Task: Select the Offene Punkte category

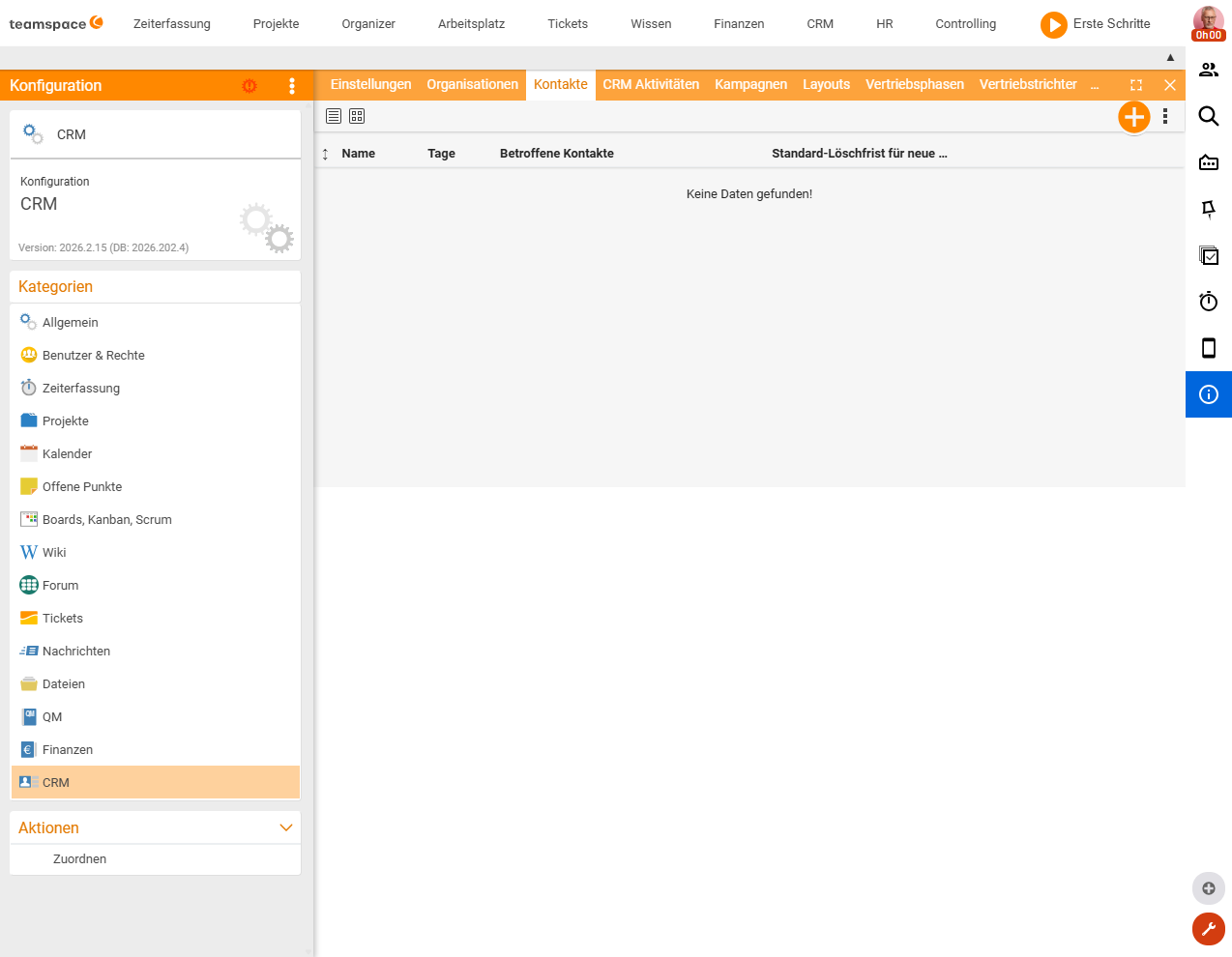Action: [156, 487]
